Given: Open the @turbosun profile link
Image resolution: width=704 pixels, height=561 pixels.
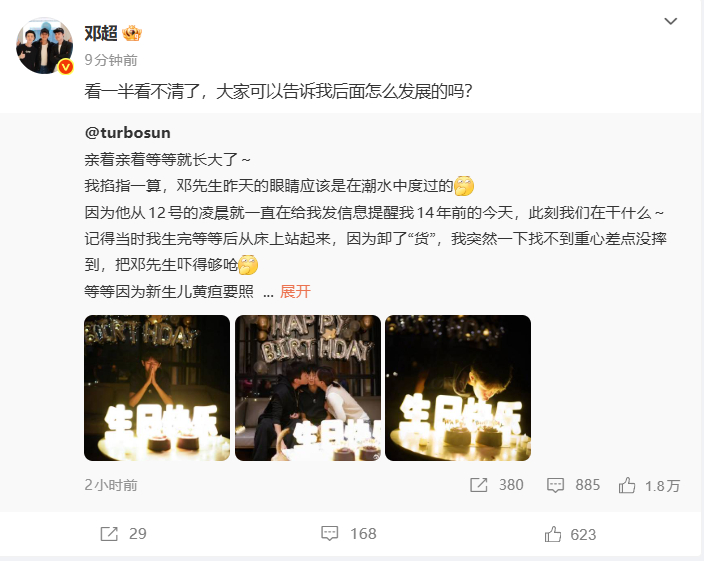Looking at the screenshot, I should pyautogui.click(x=128, y=133).
